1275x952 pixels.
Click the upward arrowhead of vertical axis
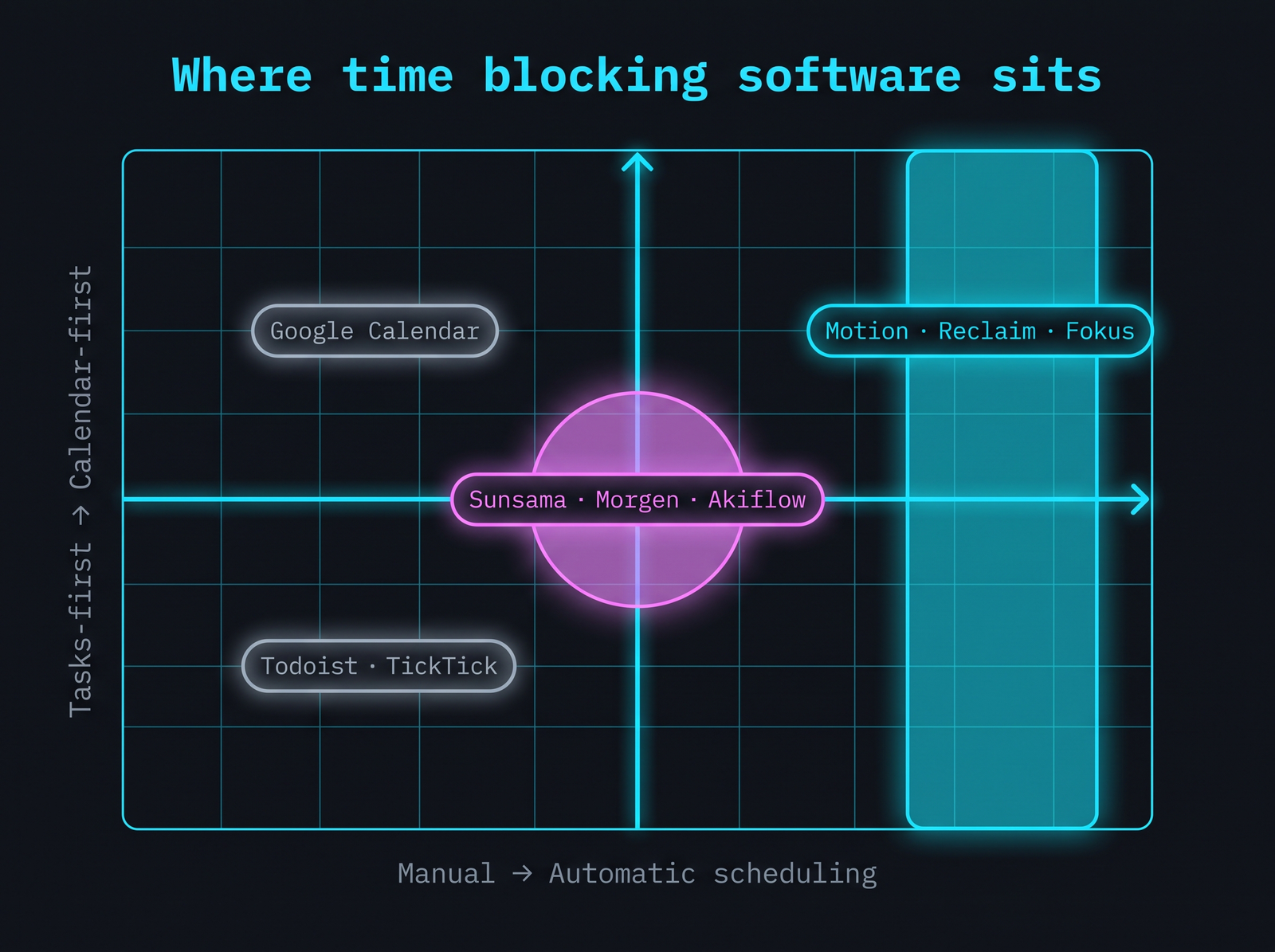[x=637, y=162]
